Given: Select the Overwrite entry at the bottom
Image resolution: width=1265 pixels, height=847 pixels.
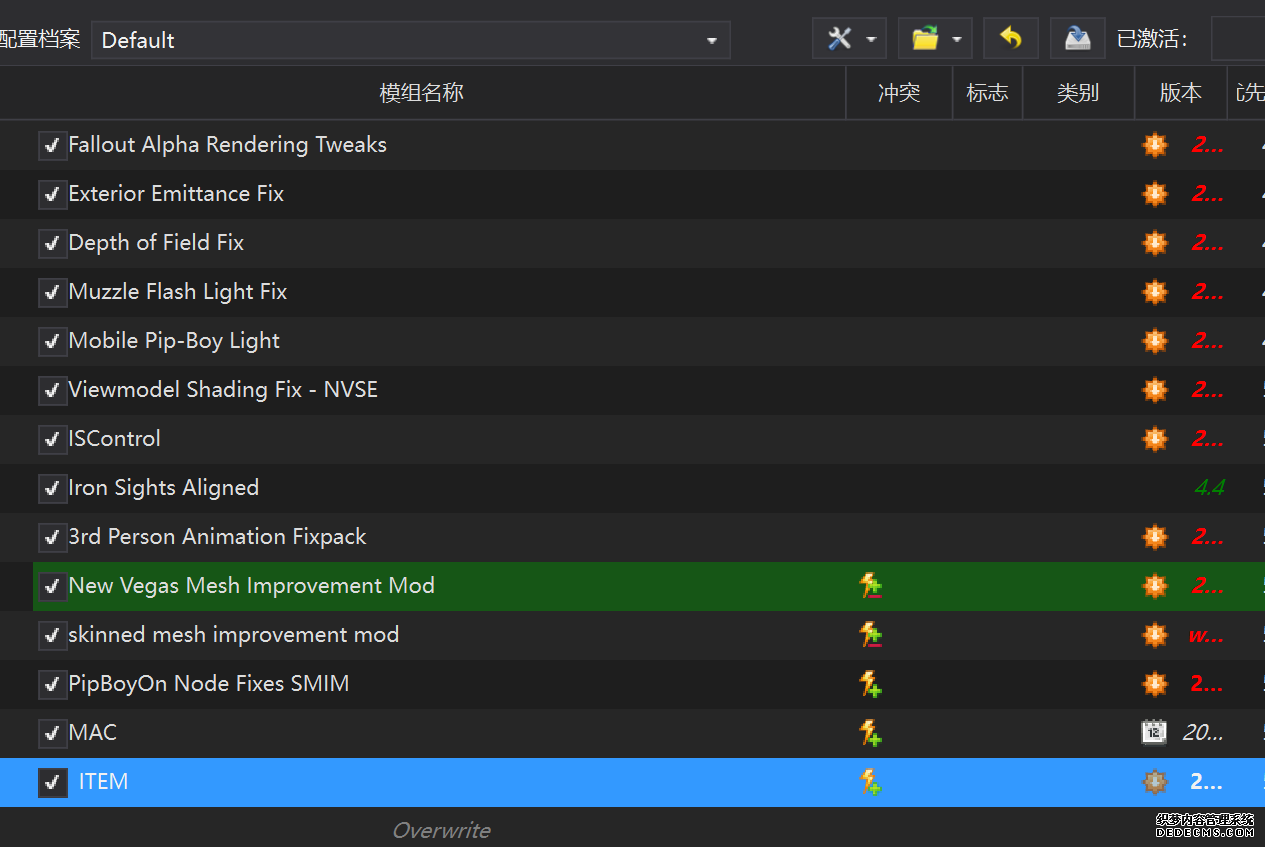Looking at the screenshot, I should coord(441,830).
